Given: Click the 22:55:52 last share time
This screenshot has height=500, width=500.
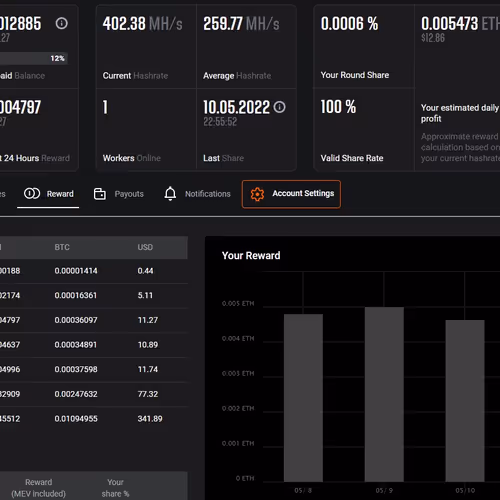Looking at the screenshot, I should tap(220, 122).
